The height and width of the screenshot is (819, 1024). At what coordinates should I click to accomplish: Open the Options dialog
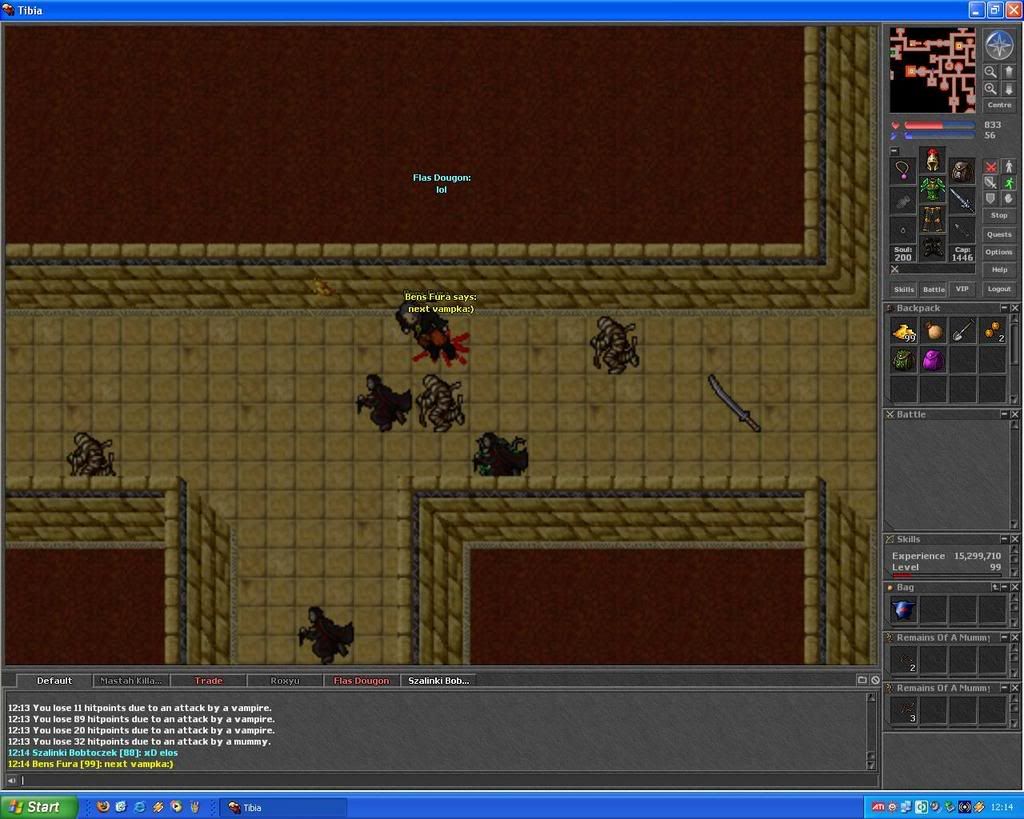click(999, 252)
